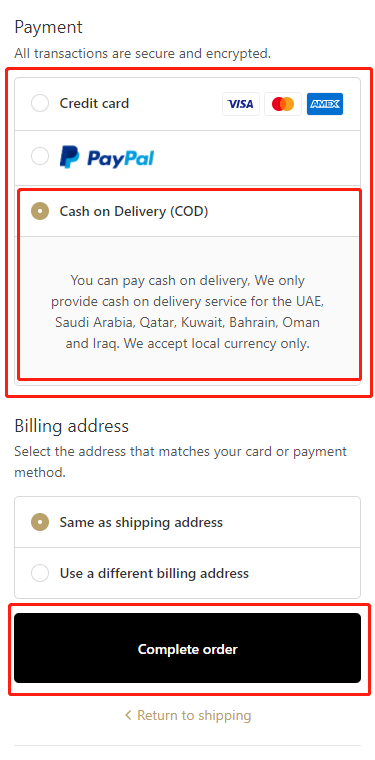Click the Same as shipping address label
The image size is (375, 760).
click(x=141, y=522)
